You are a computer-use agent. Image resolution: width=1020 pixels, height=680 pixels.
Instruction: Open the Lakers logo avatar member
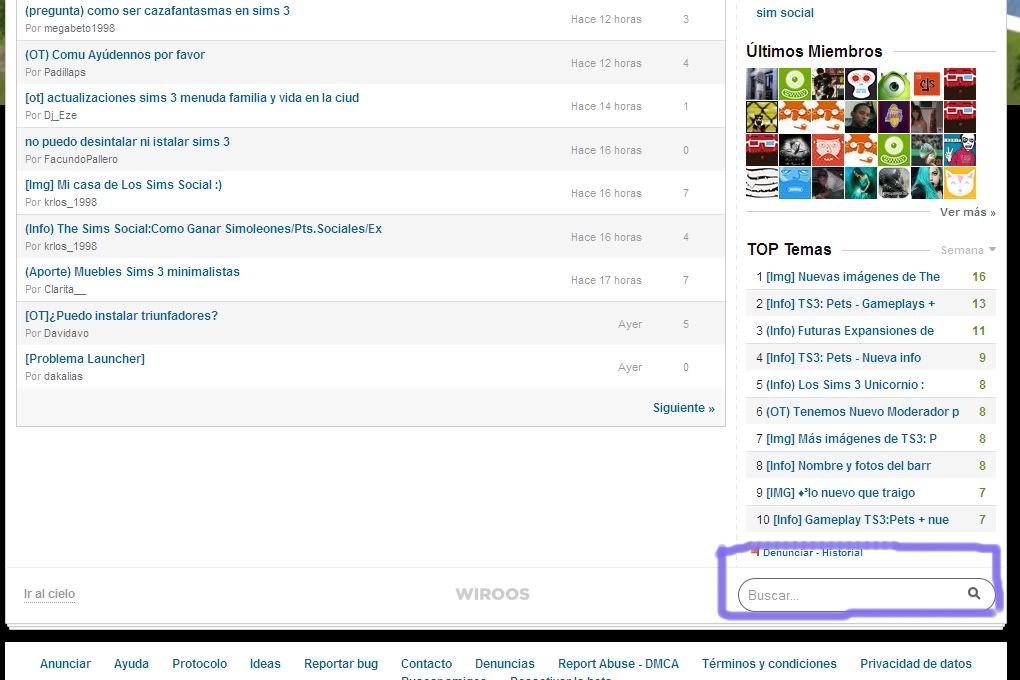(x=894, y=117)
